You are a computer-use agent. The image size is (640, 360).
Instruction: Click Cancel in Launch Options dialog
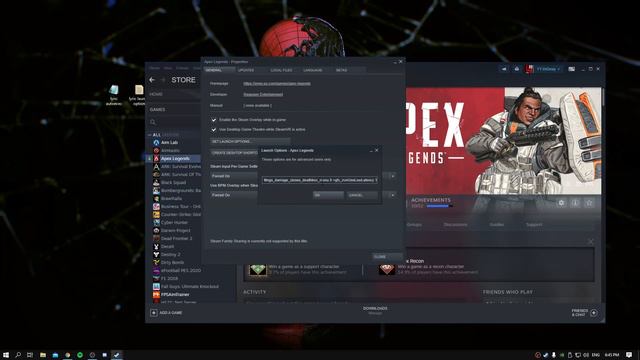(362, 195)
